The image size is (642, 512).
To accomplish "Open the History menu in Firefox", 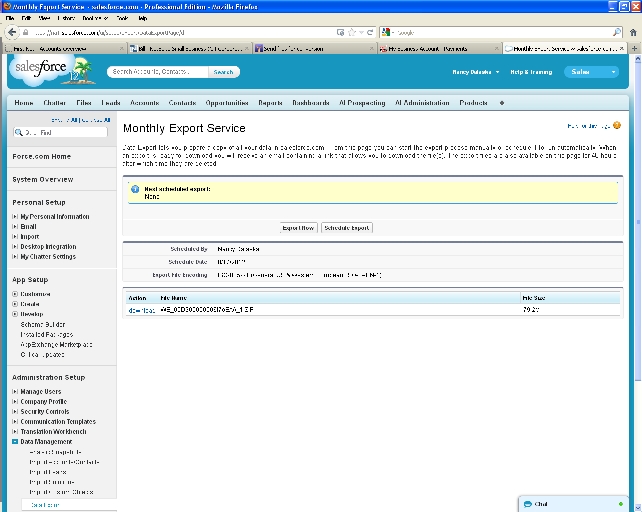I will (x=66, y=18).
